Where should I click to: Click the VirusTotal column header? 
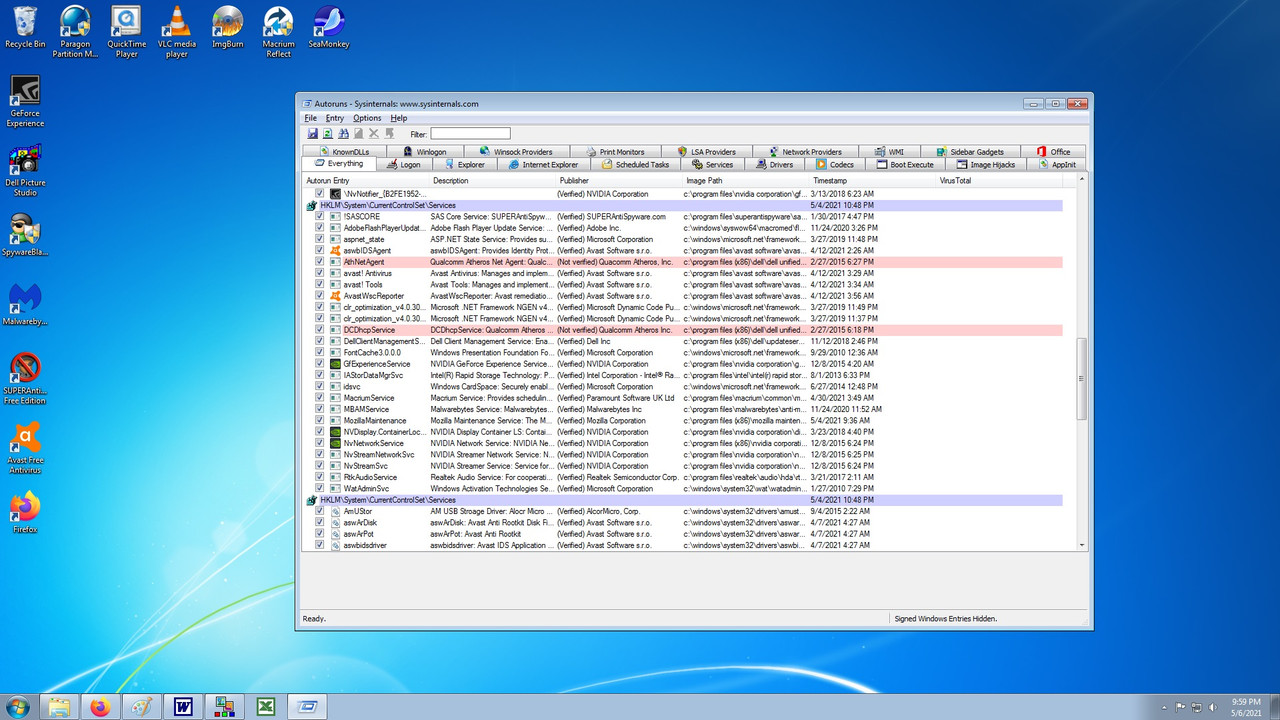[1000, 180]
